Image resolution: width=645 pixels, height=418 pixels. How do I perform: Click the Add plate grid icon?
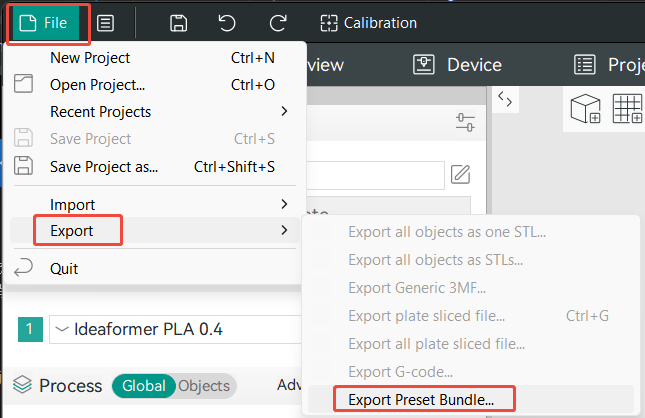click(x=627, y=109)
